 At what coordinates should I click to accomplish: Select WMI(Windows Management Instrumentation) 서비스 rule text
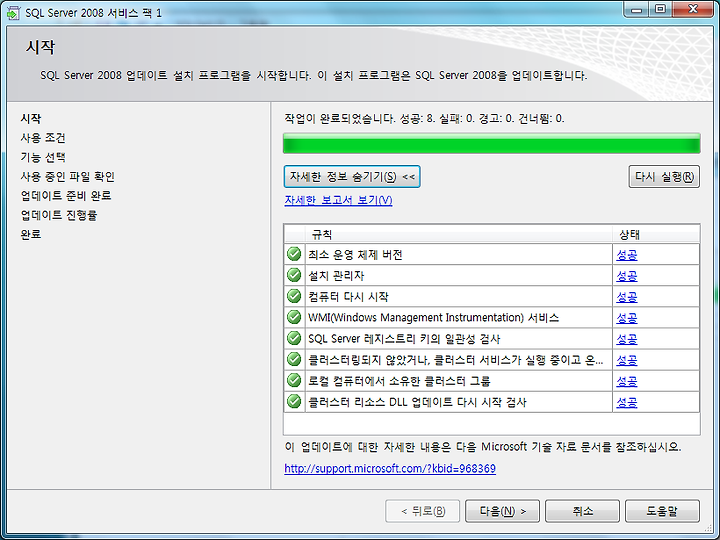tap(433, 318)
